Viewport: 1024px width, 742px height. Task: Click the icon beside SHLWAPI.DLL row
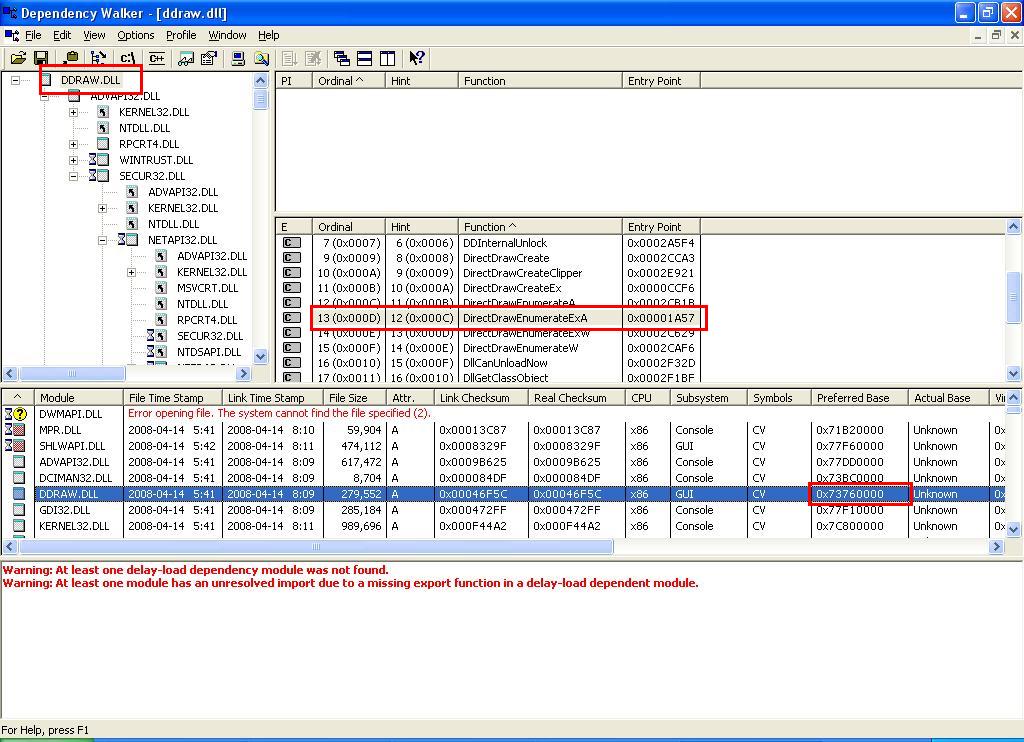(x=16, y=445)
